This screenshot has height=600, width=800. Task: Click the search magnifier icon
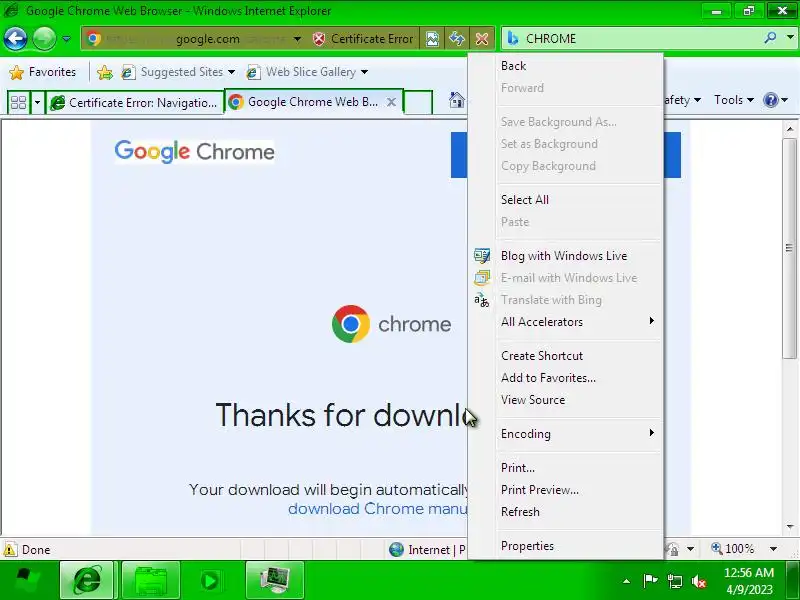[x=770, y=38]
